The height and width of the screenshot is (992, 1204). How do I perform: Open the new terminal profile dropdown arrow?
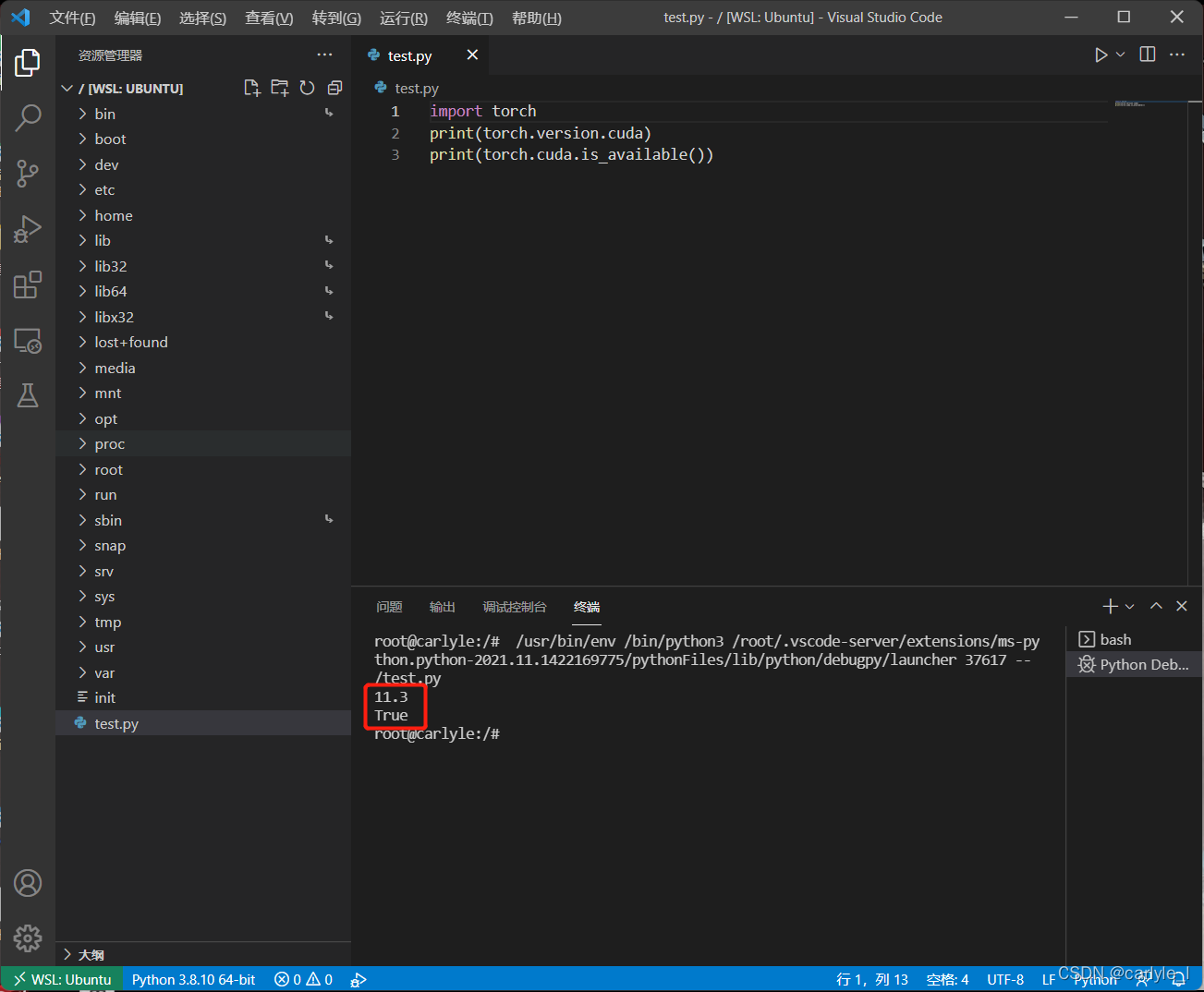(x=1129, y=606)
